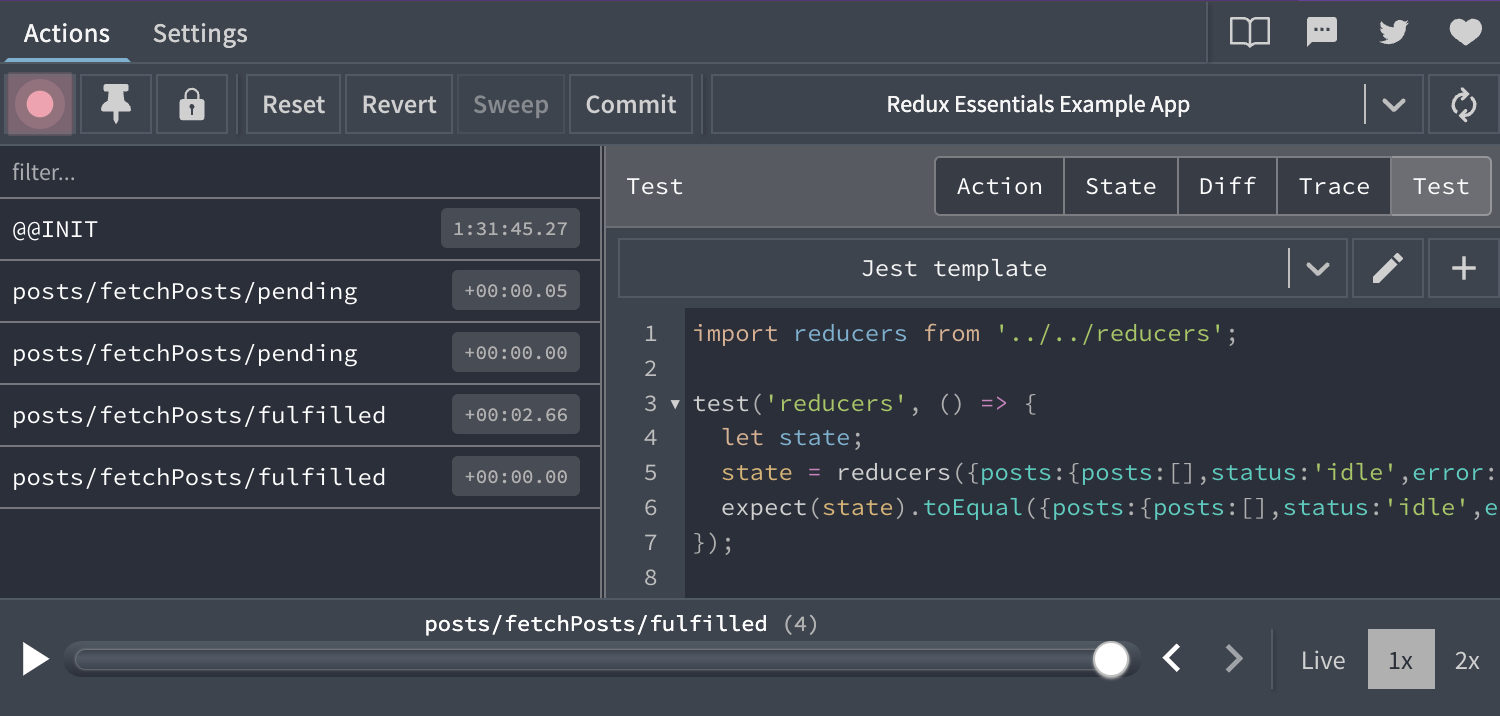The width and height of the screenshot is (1500, 716).
Task: Click the plus icon to add a template
Action: [x=1463, y=267]
